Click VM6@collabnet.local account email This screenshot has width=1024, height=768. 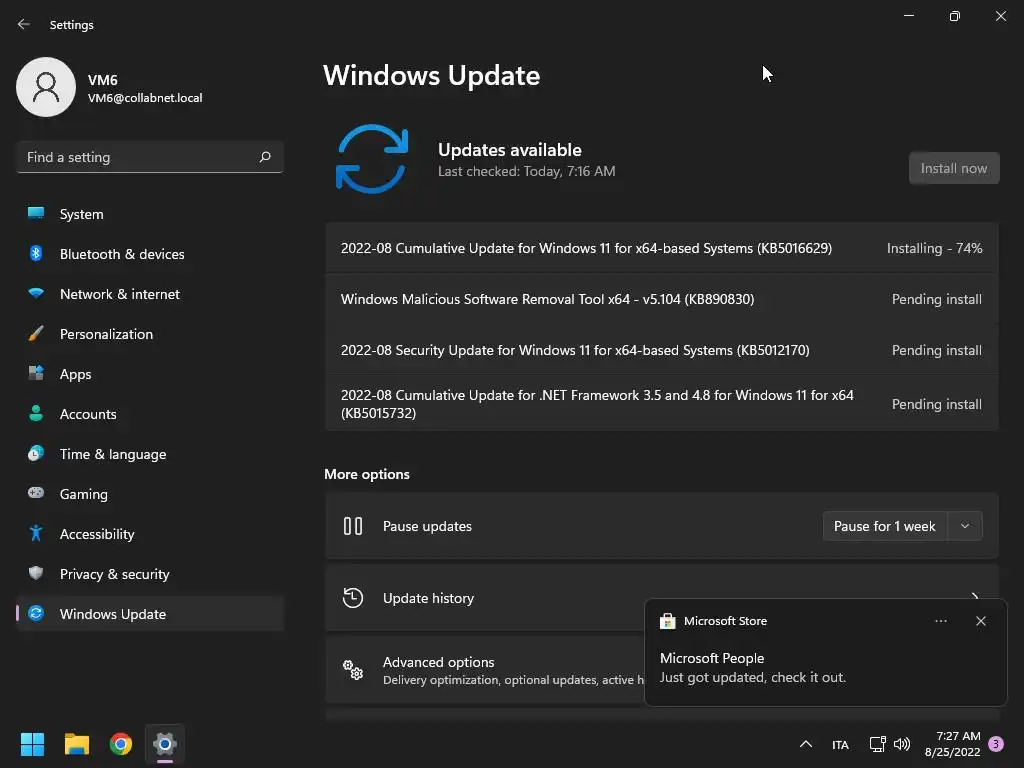click(145, 98)
